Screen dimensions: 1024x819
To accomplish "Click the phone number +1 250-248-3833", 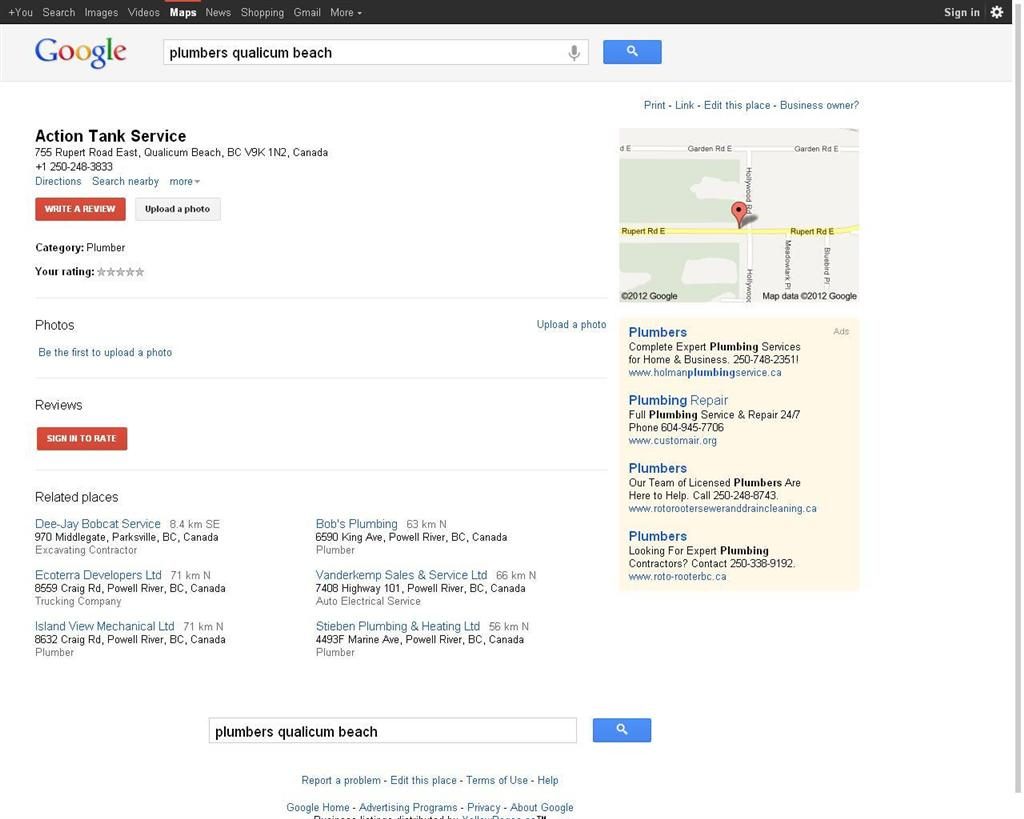I will [74, 167].
